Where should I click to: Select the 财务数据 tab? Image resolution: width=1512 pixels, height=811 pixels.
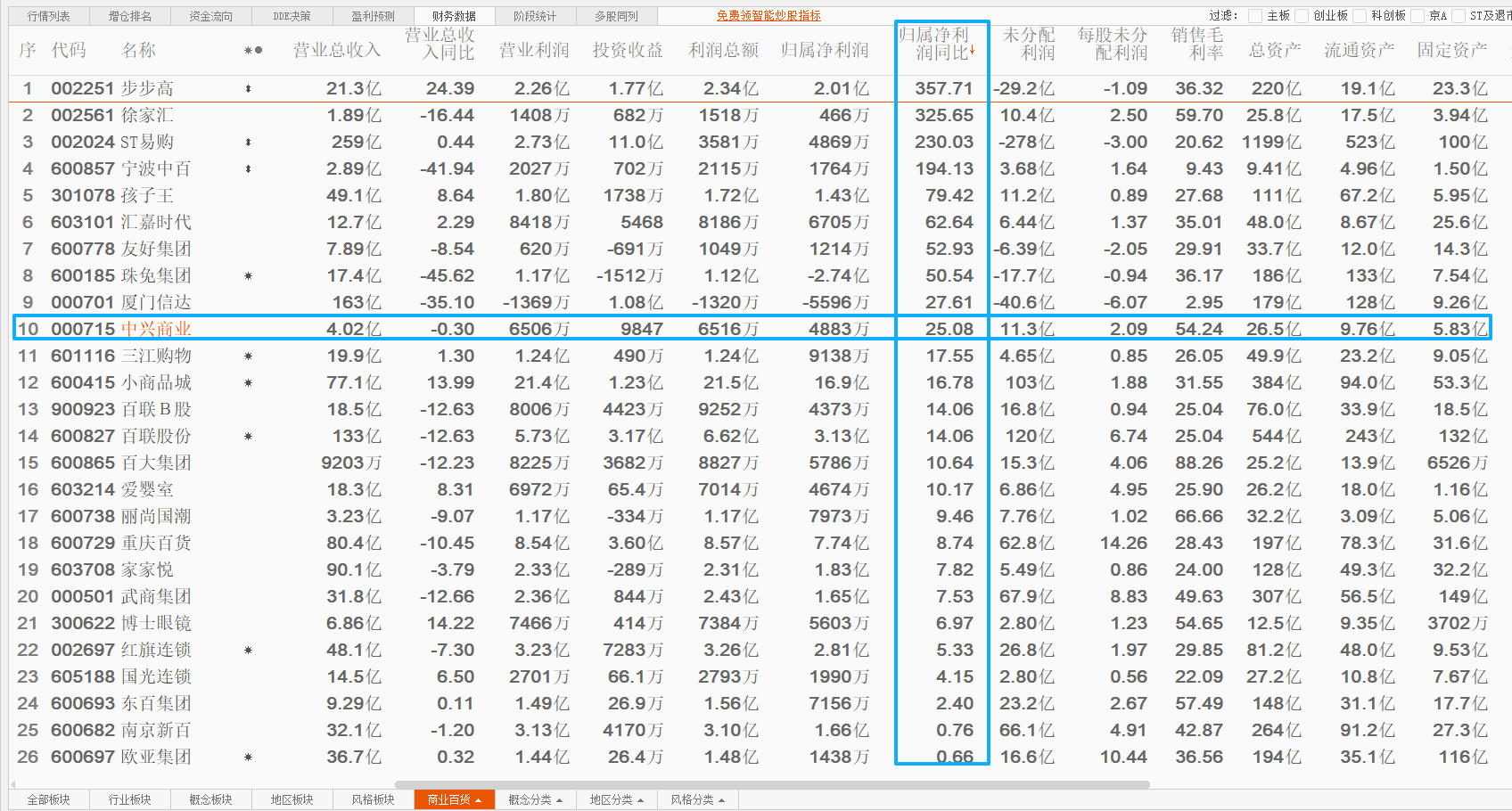[454, 16]
